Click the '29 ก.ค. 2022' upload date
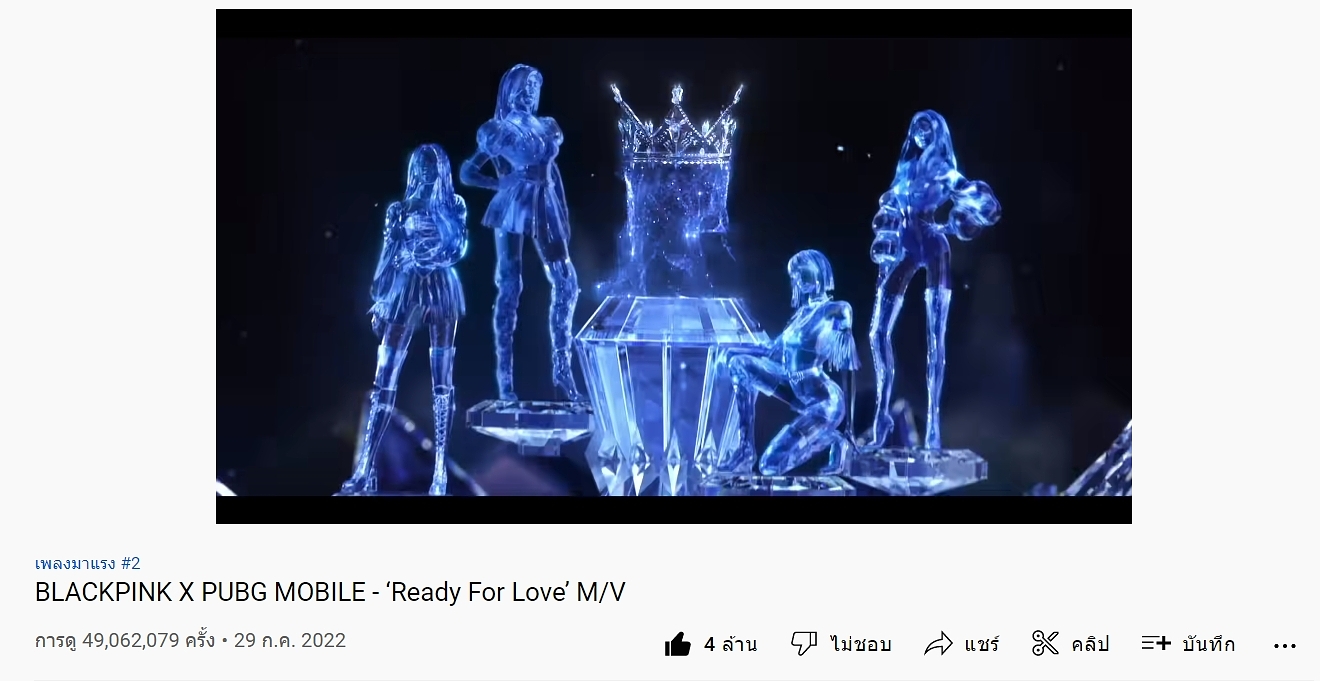This screenshot has width=1320, height=681. pos(290,640)
